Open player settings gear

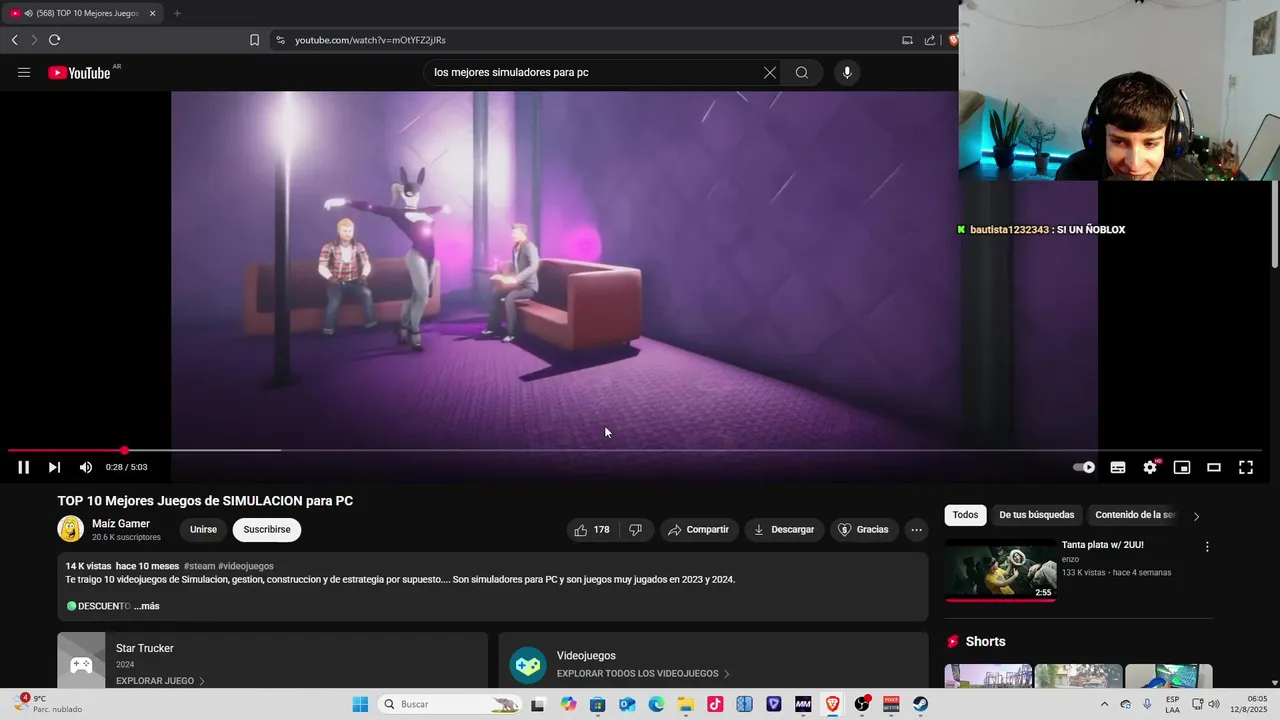tap(1150, 467)
